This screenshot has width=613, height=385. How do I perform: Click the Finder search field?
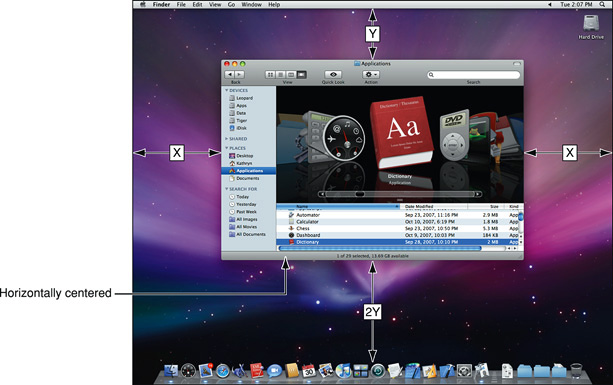click(x=473, y=75)
